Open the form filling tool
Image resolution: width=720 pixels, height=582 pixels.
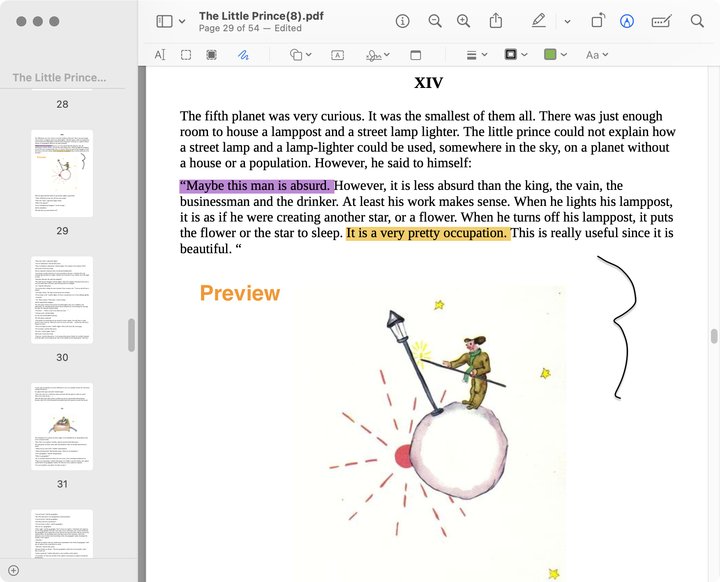661,21
